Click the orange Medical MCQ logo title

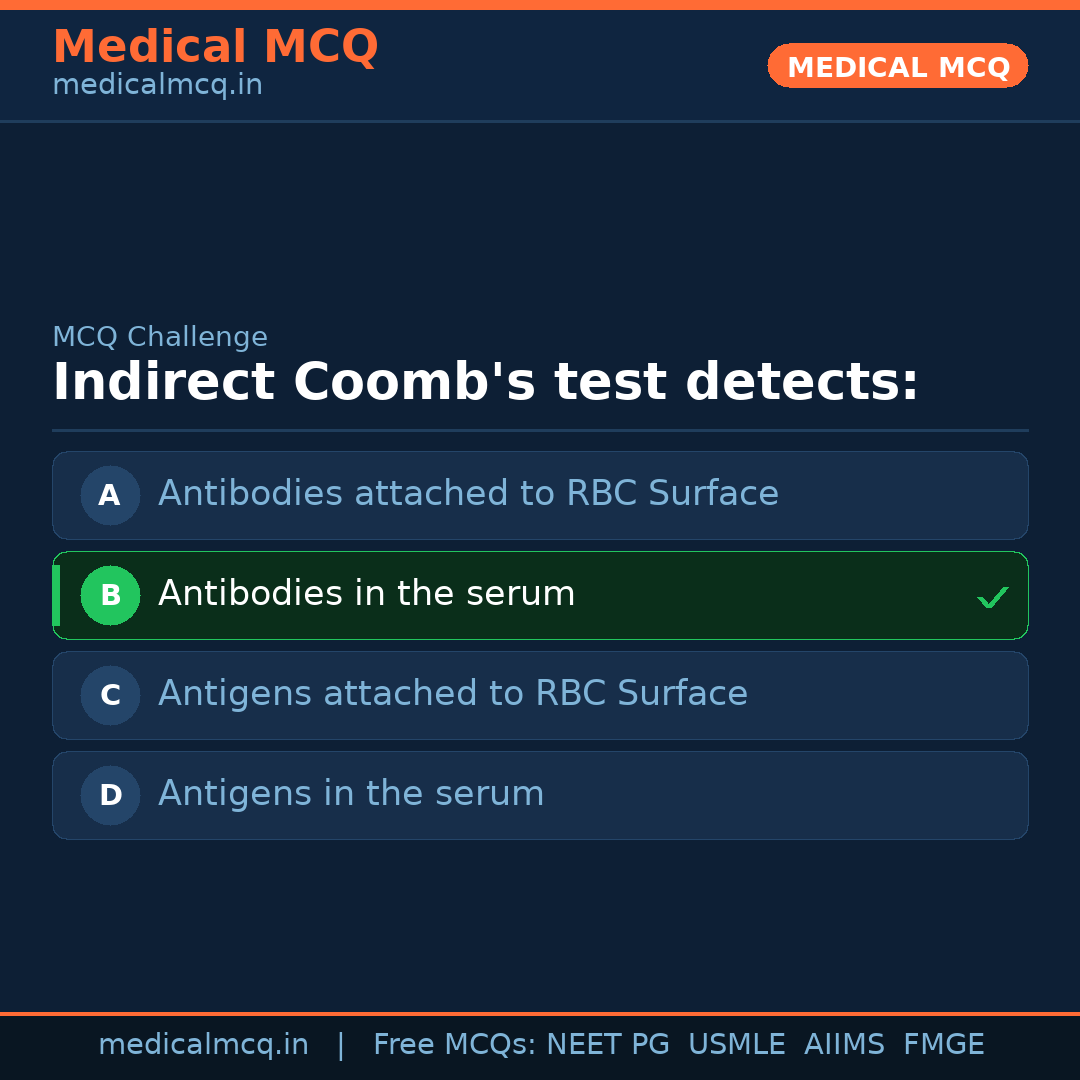coord(215,46)
